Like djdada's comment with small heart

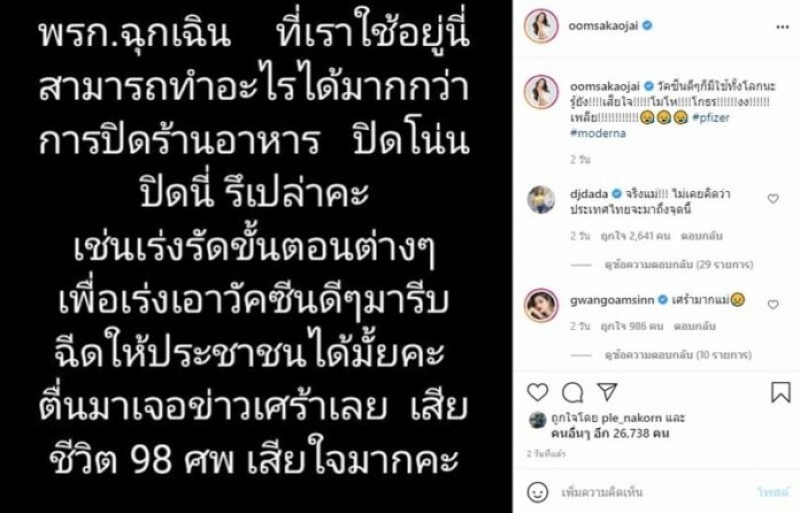(773, 199)
